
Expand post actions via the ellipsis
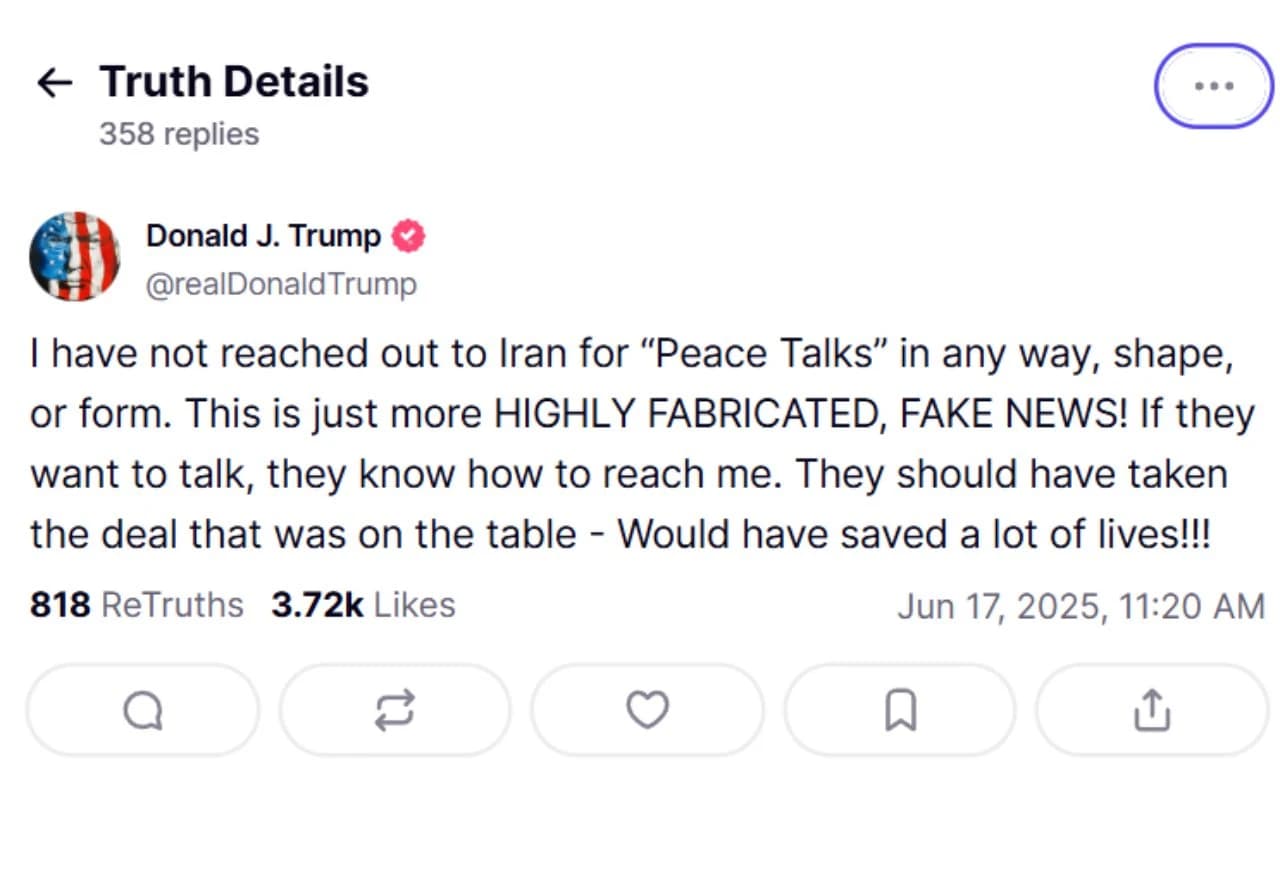pos(1212,86)
